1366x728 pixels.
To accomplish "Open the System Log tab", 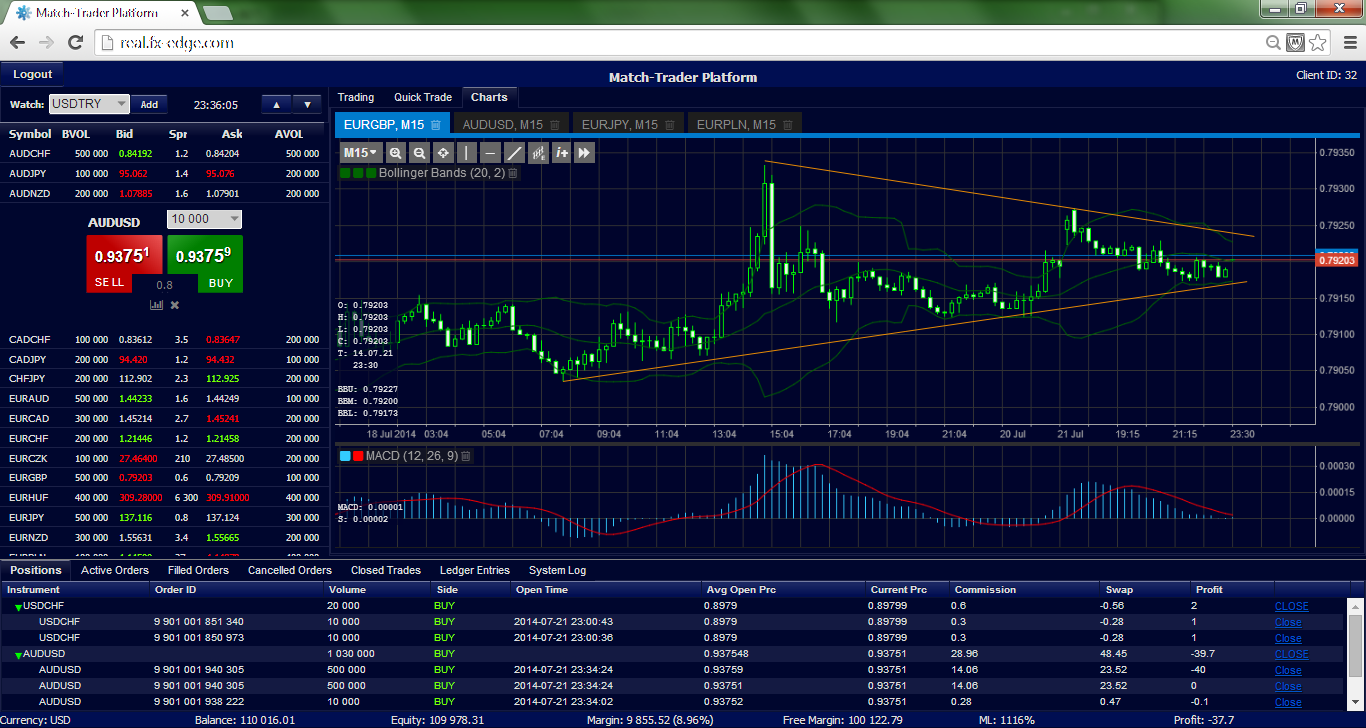I will click(558, 570).
